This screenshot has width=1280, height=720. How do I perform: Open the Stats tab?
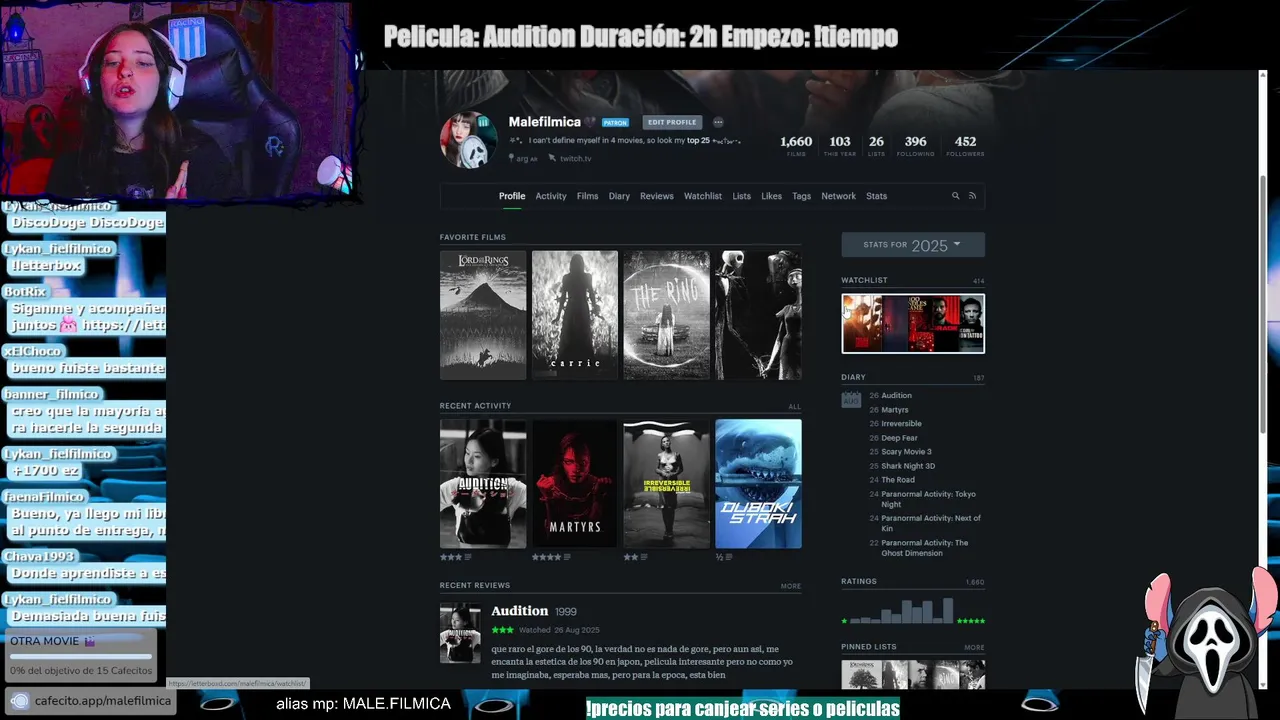(x=877, y=196)
